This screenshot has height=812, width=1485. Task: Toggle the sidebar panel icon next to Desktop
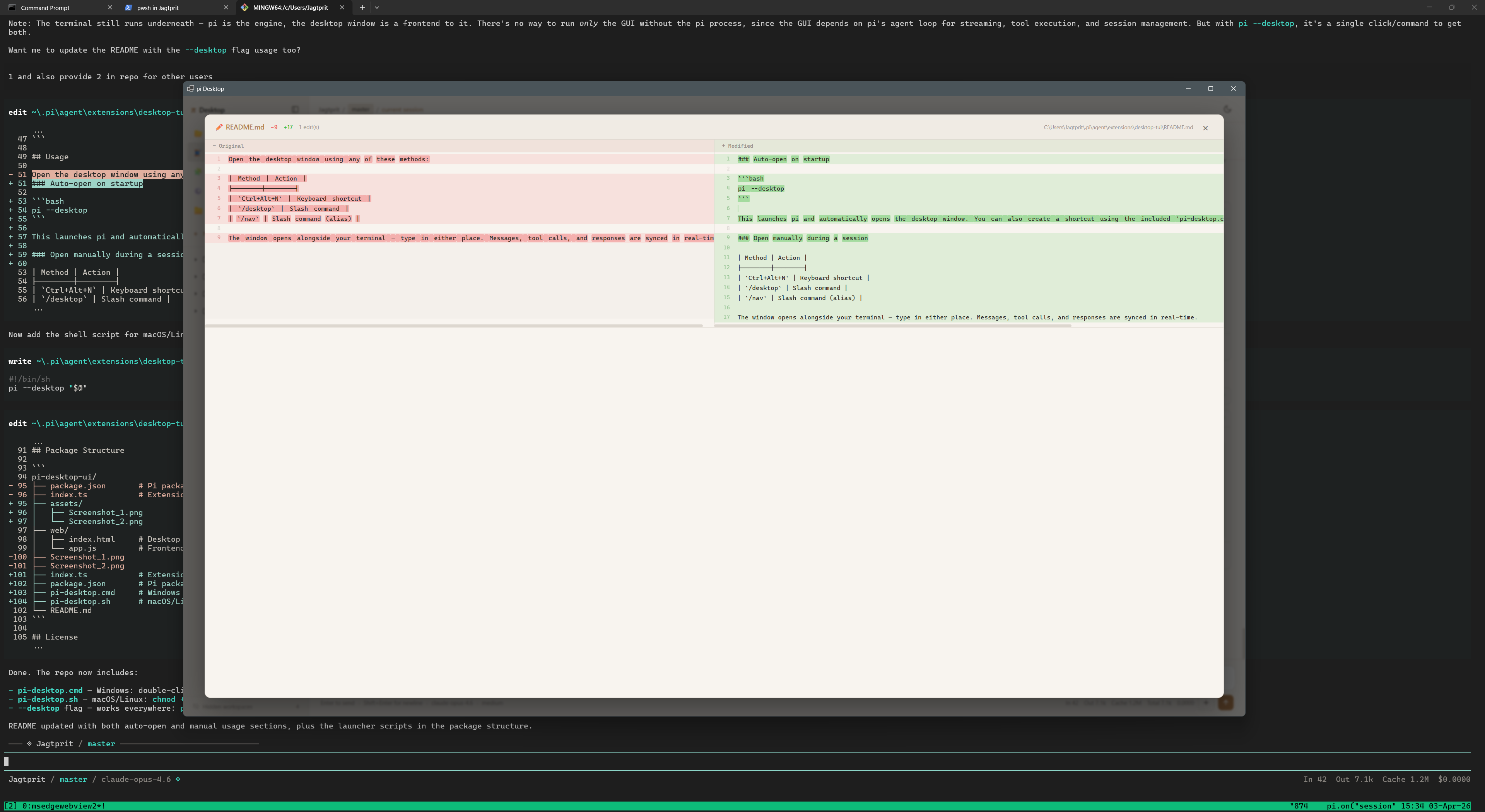(x=295, y=109)
